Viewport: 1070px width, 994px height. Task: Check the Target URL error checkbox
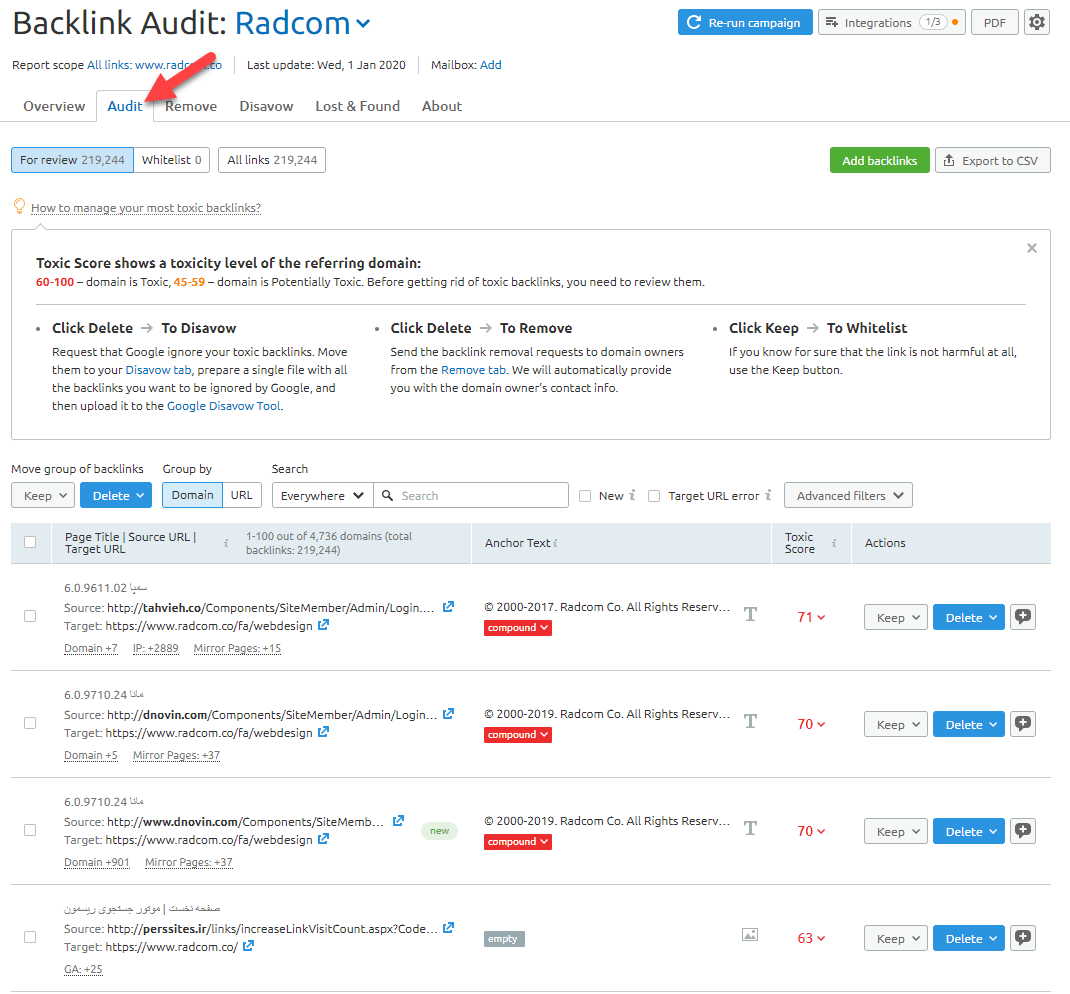(x=653, y=495)
